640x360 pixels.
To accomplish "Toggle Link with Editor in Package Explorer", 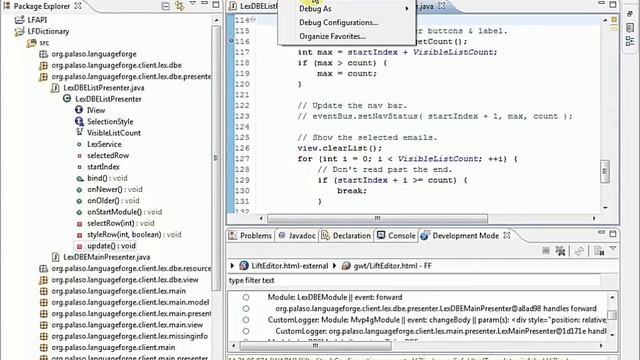I will (179, 6).
